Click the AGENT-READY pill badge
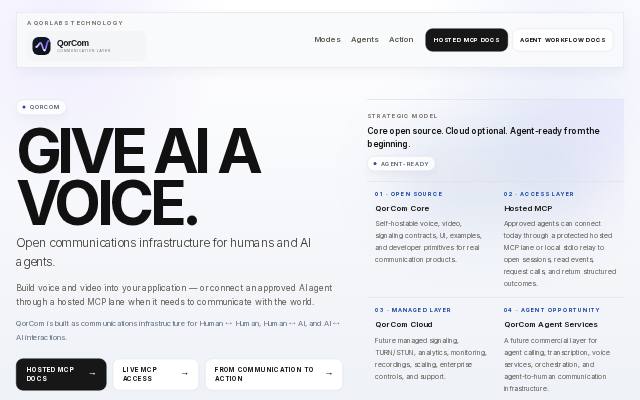 point(401,164)
